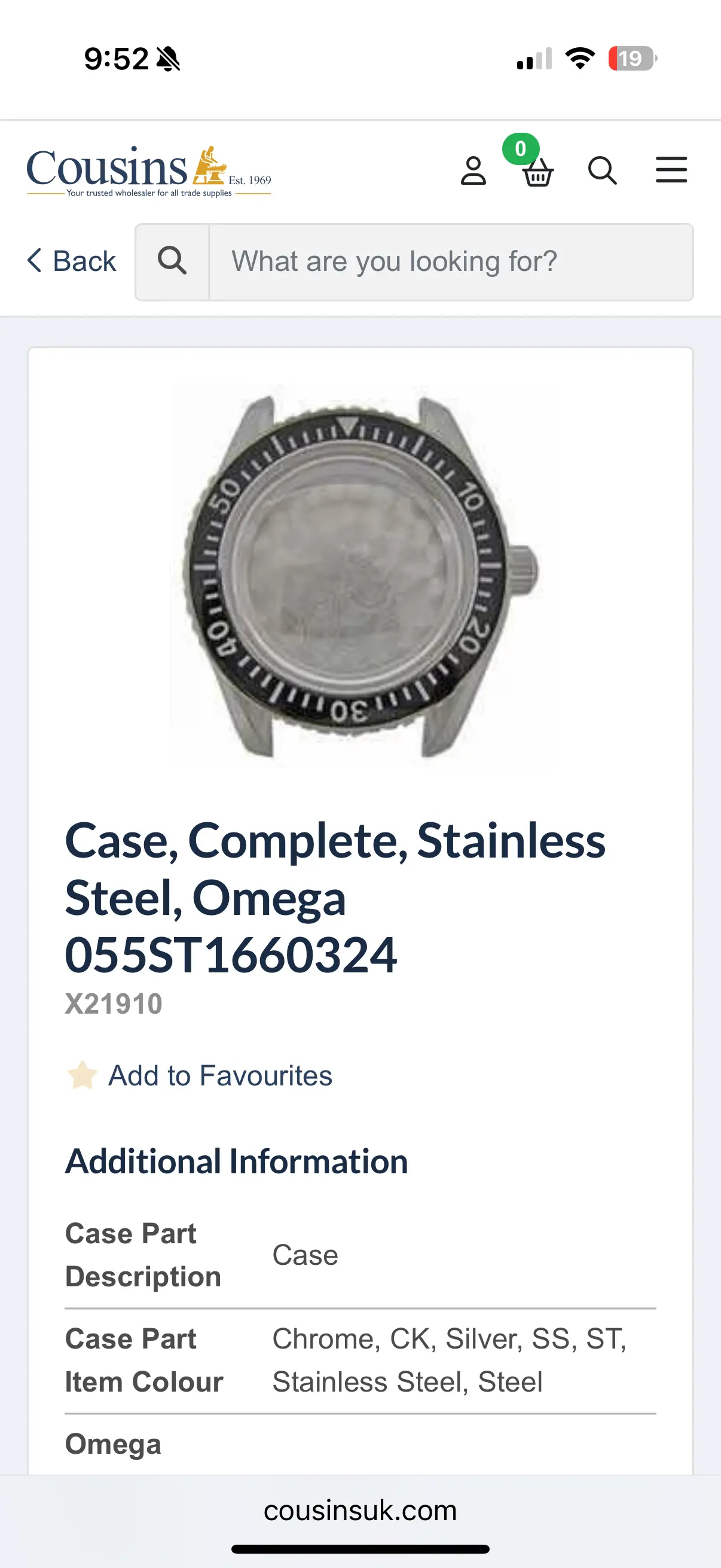Tap the silenced bell status icon
Image resolution: width=721 pixels, height=1568 pixels.
point(169,59)
